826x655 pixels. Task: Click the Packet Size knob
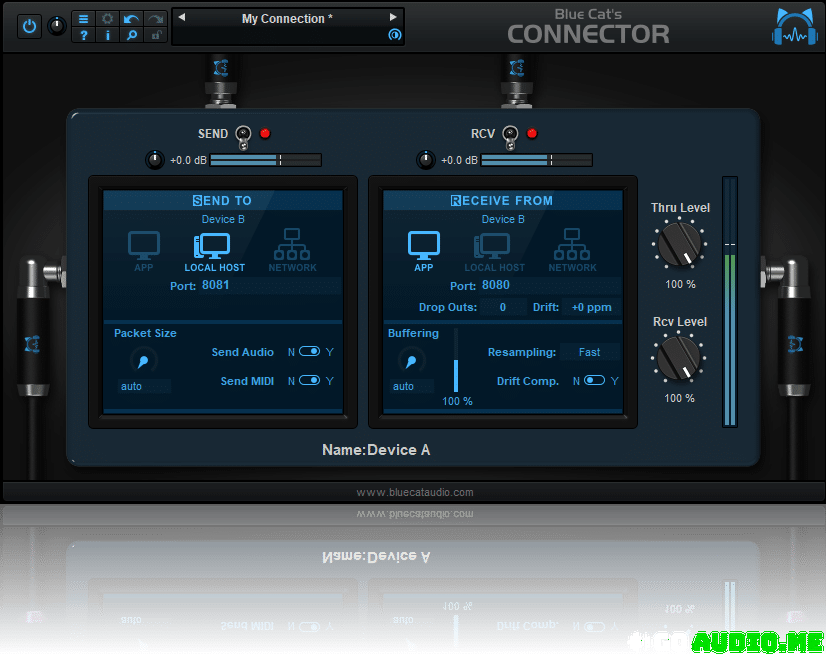point(143,360)
